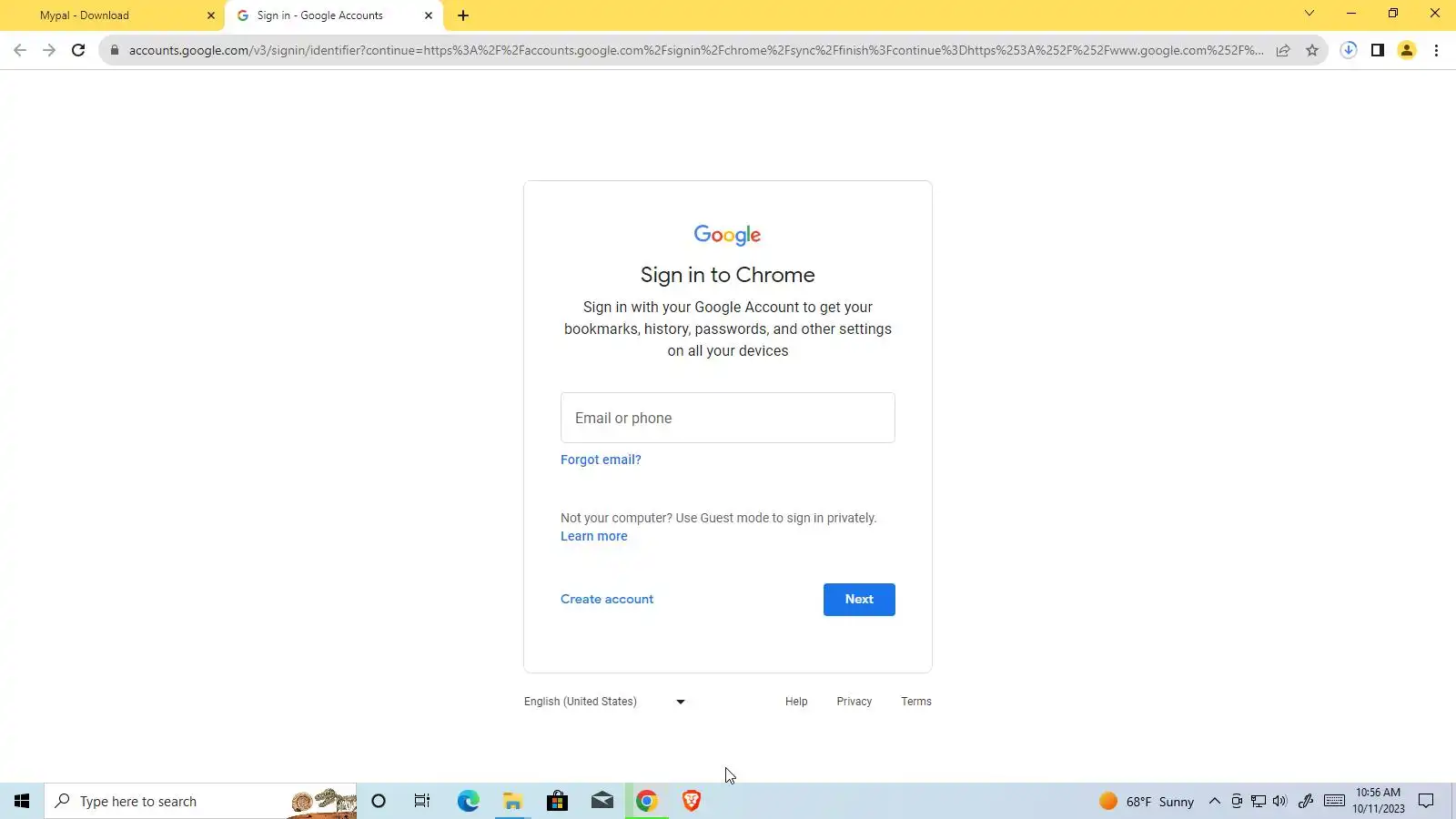This screenshot has width=1456, height=819.
Task: Show hidden system tray icons
Action: (x=1214, y=801)
